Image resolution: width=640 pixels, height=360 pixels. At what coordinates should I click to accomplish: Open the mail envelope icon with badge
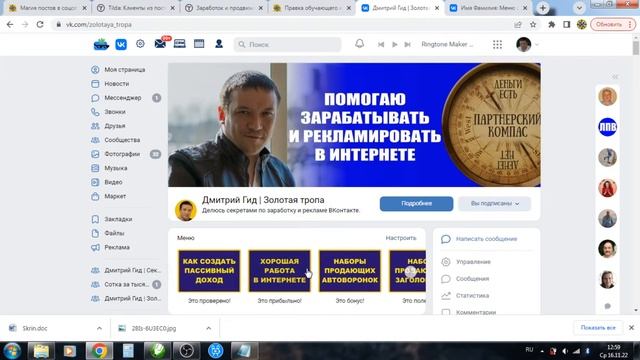(x=160, y=43)
